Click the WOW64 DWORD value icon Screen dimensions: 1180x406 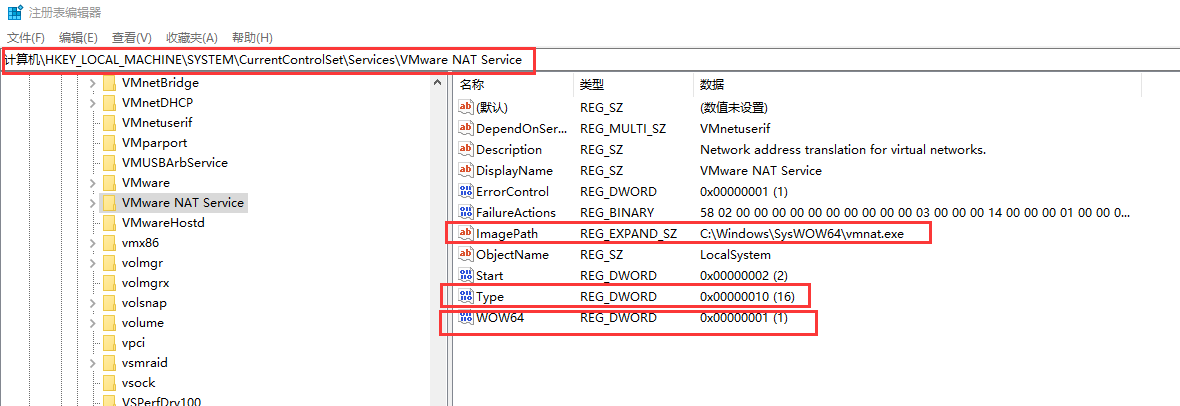click(466, 318)
